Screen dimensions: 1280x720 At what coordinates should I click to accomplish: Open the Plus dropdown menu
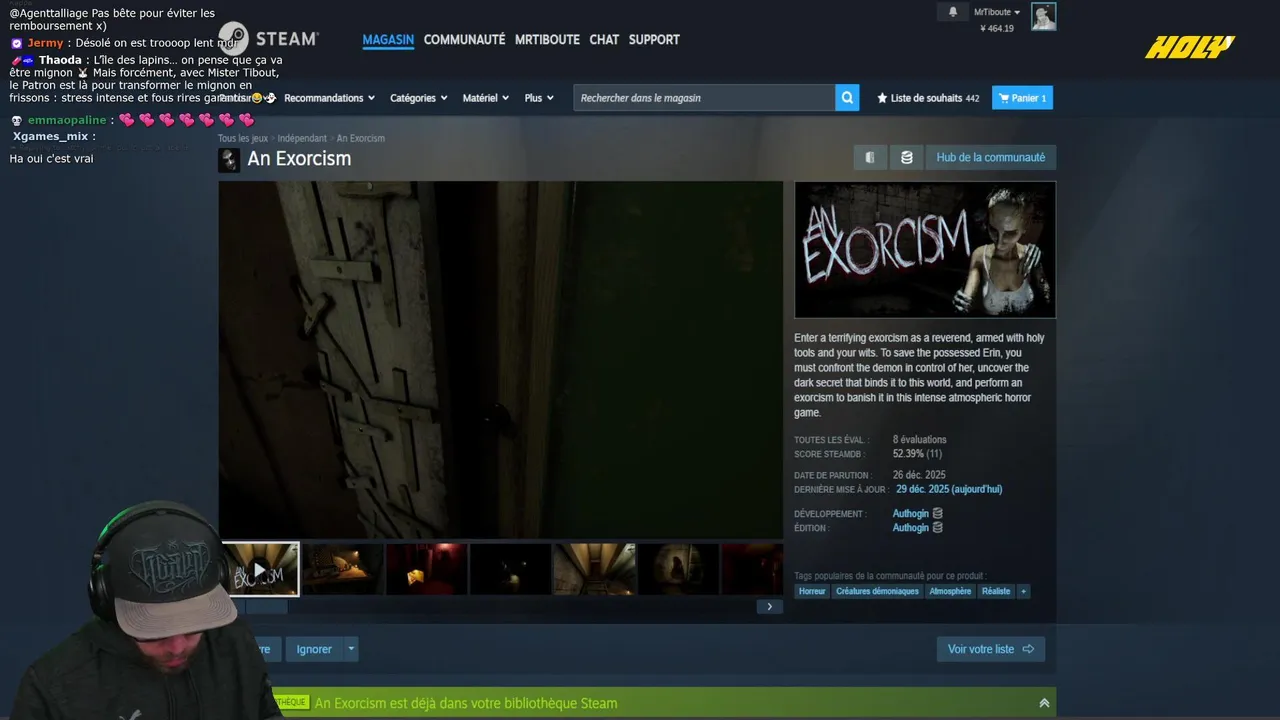click(x=539, y=98)
